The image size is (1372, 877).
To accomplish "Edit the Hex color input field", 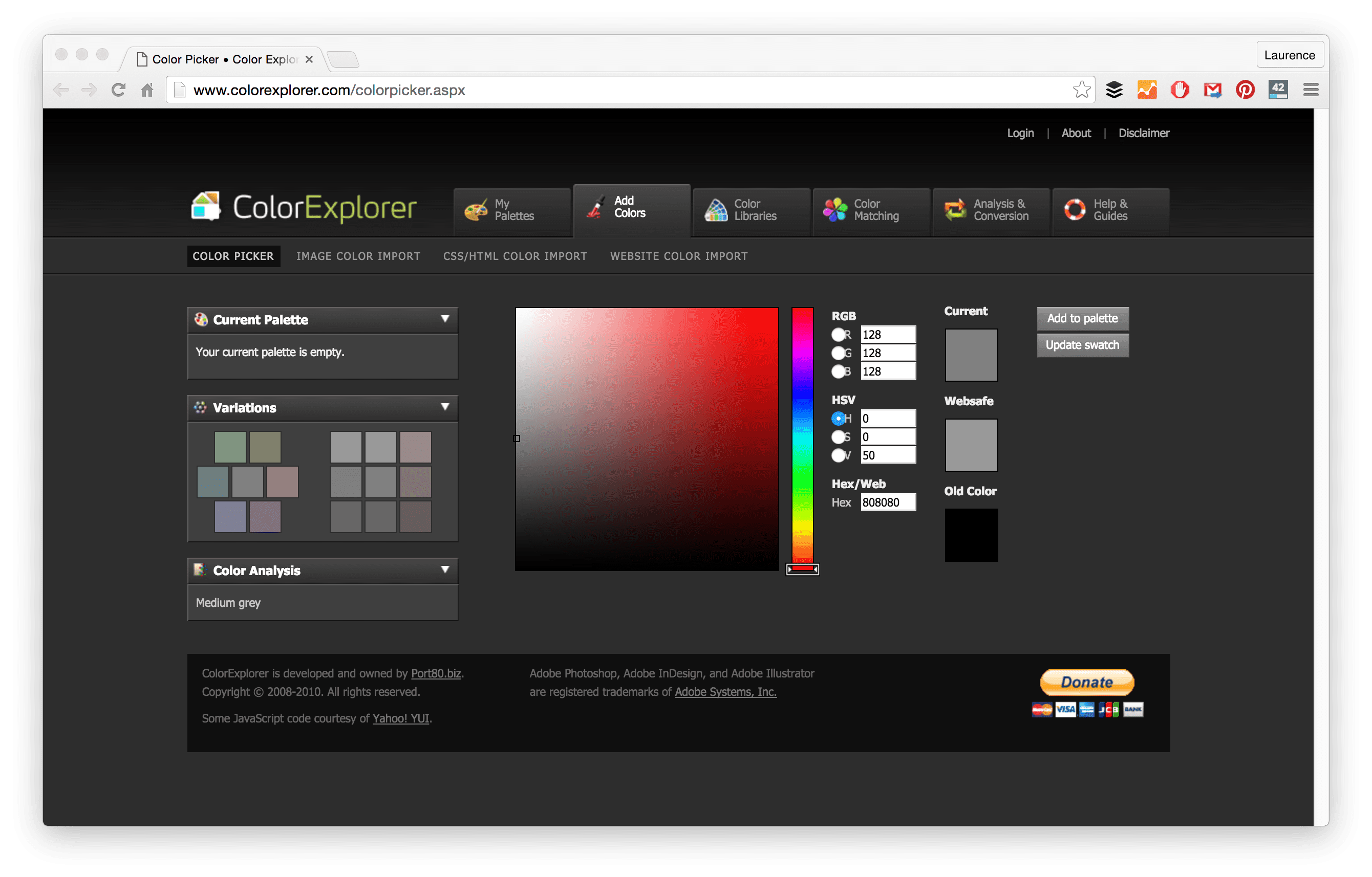I will (886, 502).
